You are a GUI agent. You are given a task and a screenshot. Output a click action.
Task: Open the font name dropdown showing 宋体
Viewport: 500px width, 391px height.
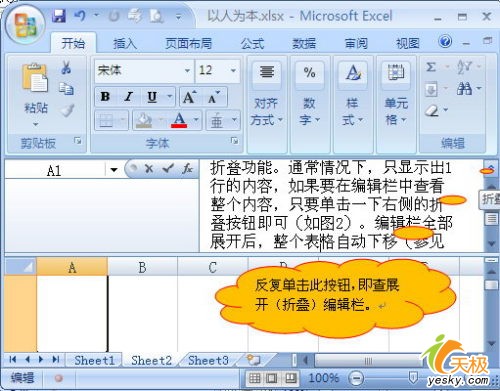187,71
